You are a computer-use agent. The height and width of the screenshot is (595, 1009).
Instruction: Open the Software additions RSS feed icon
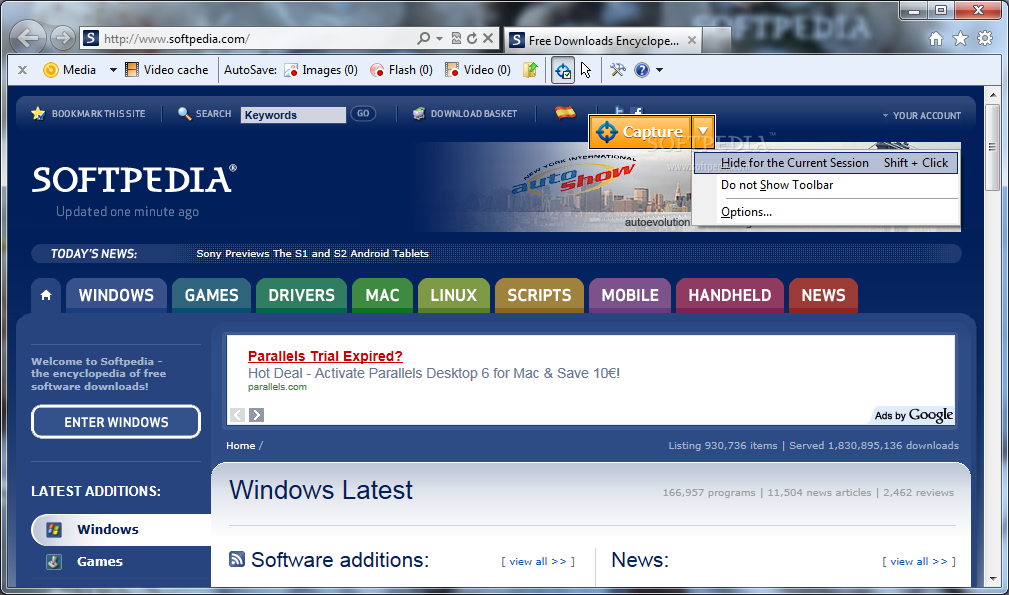tap(237, 559)
